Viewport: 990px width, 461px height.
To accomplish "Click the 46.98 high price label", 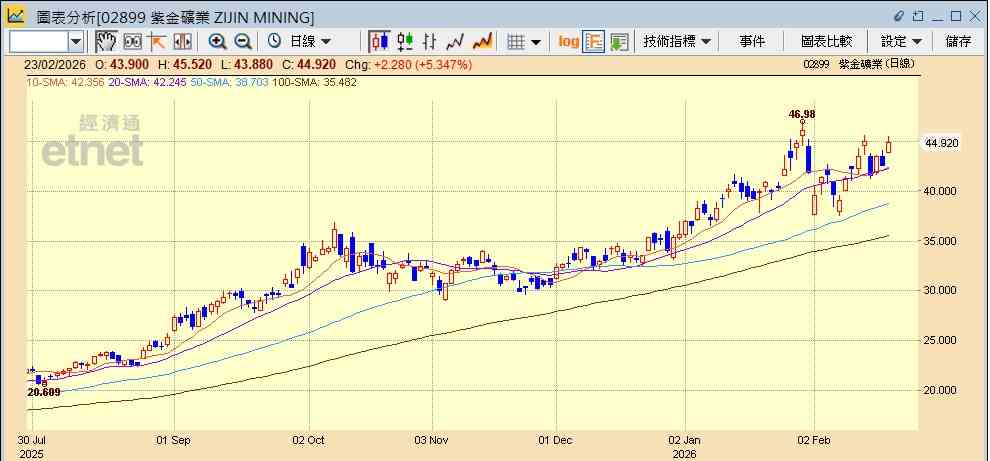I will [802, 114].
